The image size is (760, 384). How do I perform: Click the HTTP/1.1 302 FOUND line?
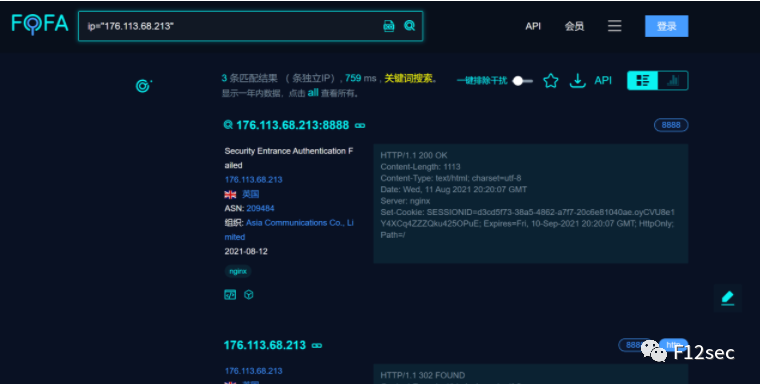tap(423, 375)
